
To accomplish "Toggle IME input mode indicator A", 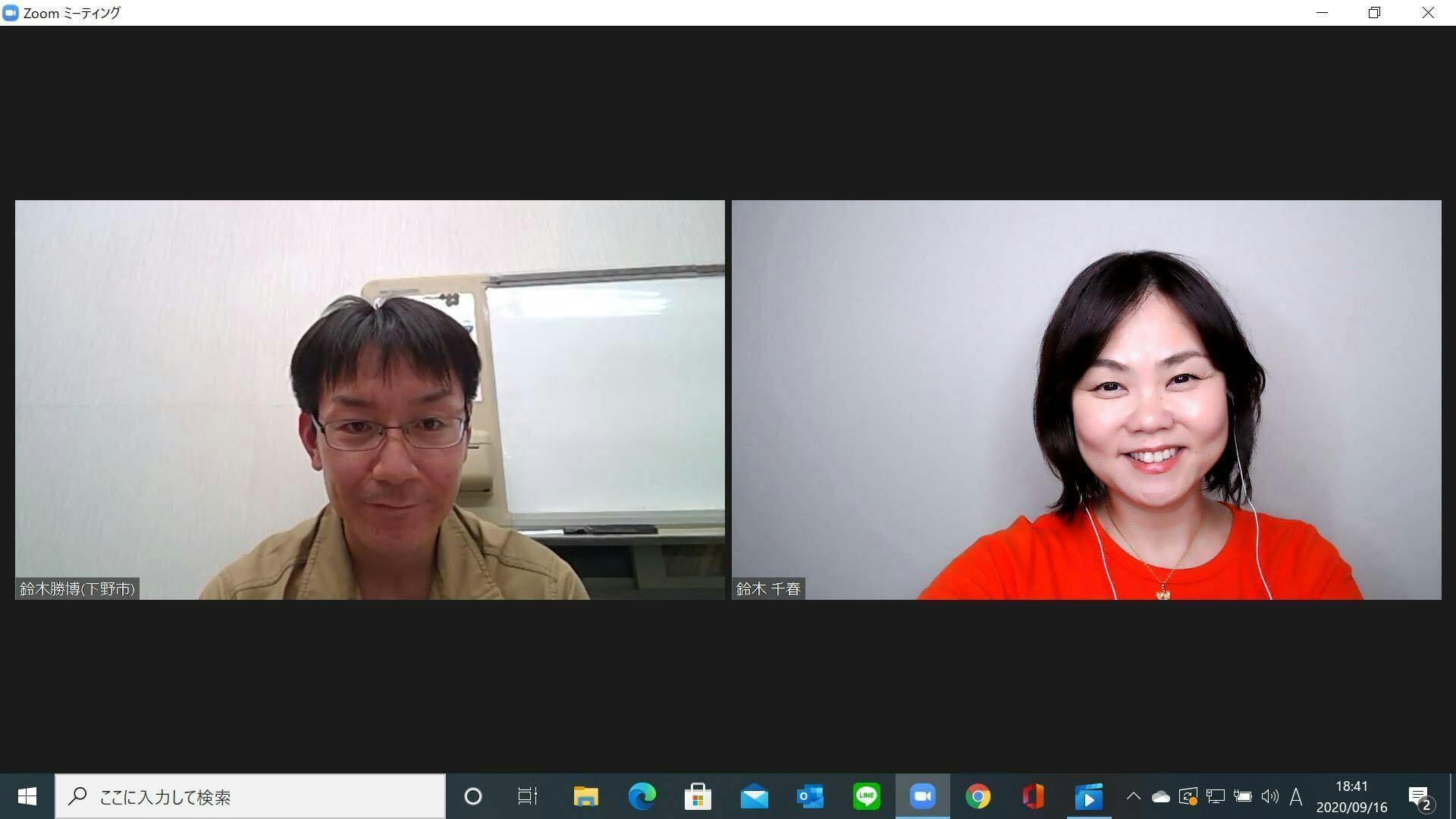I will click(x=1296, y=796).
